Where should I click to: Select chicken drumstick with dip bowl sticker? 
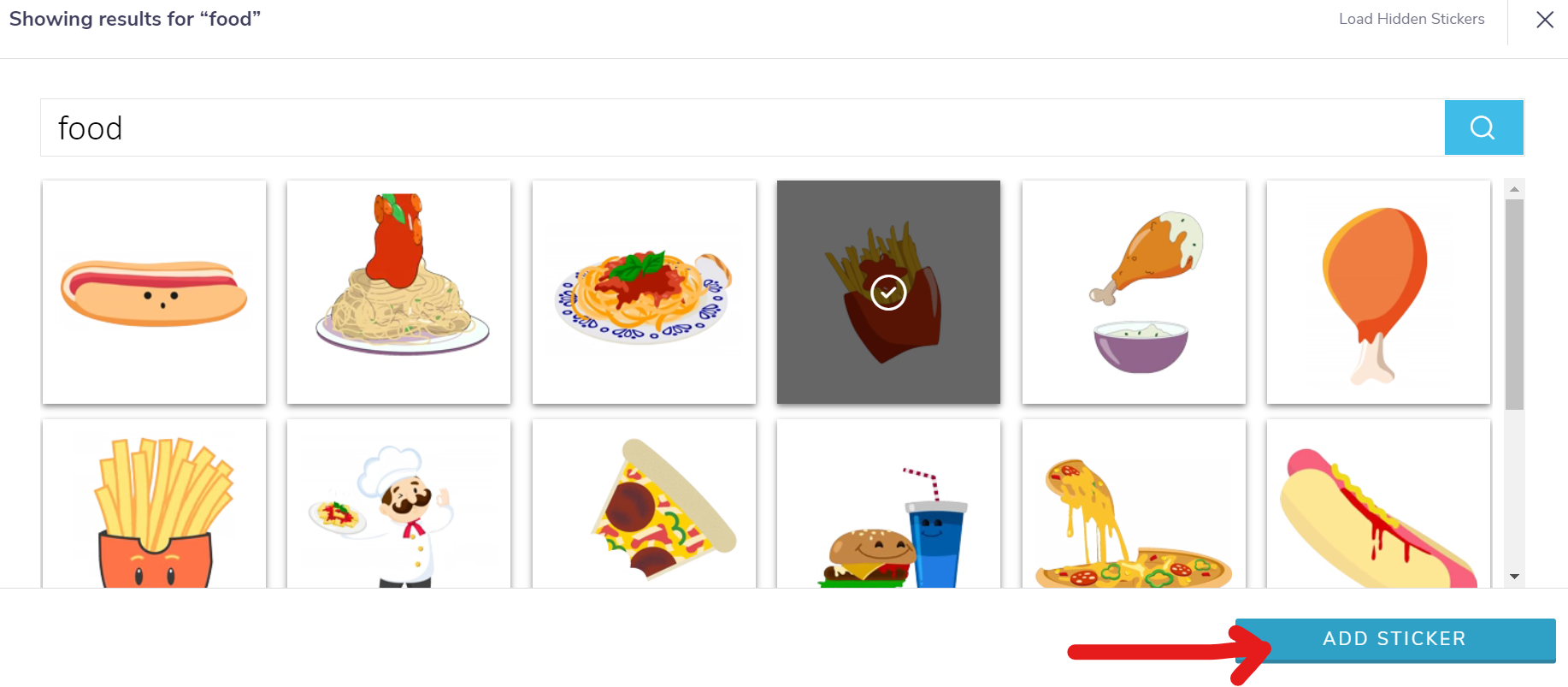1134,292
